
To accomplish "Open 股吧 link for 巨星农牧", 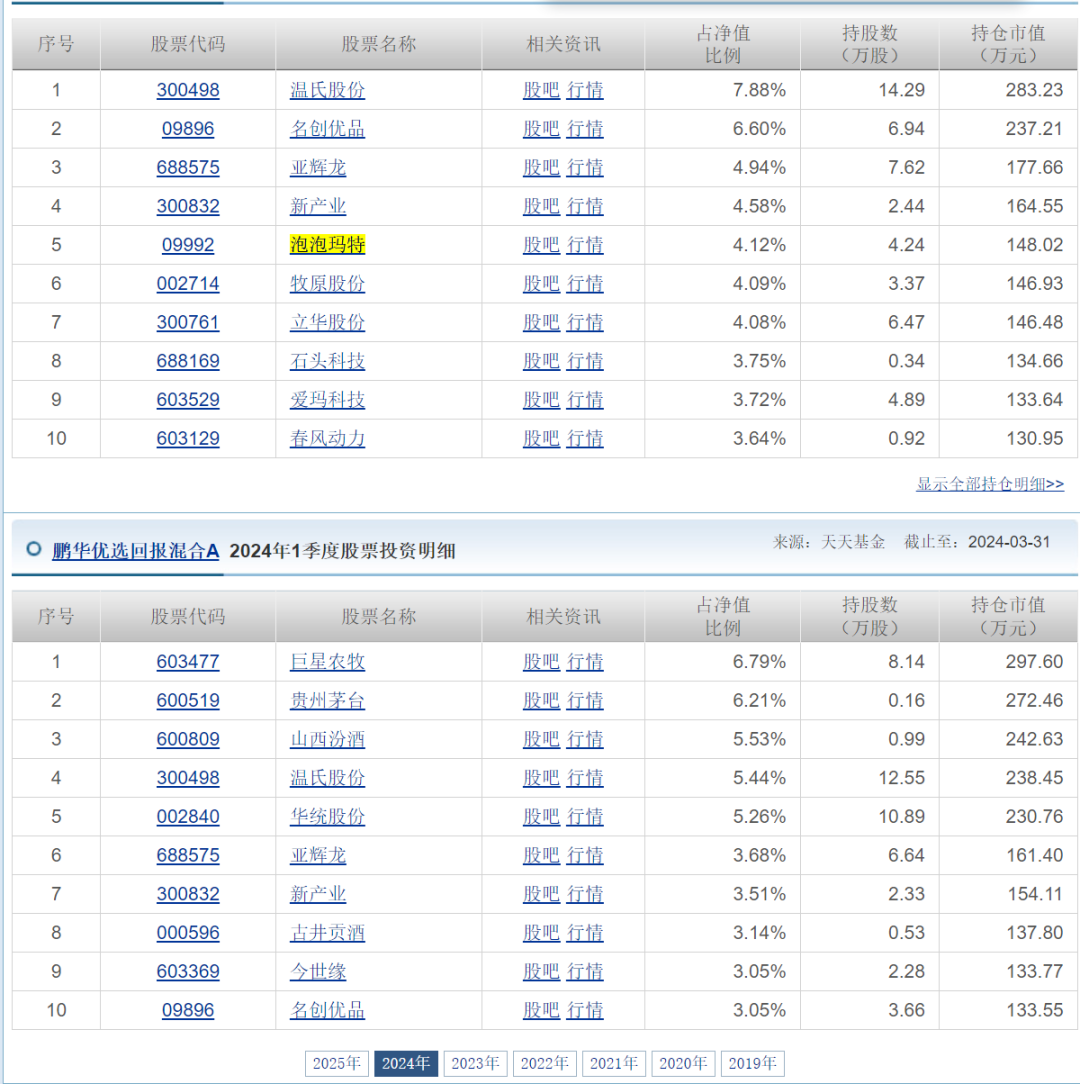I will (541, 662).
